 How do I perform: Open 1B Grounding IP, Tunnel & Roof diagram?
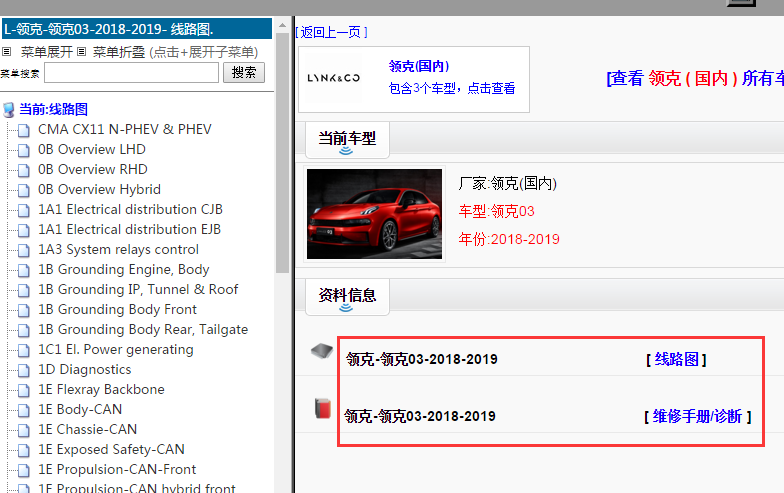[138, 290]
